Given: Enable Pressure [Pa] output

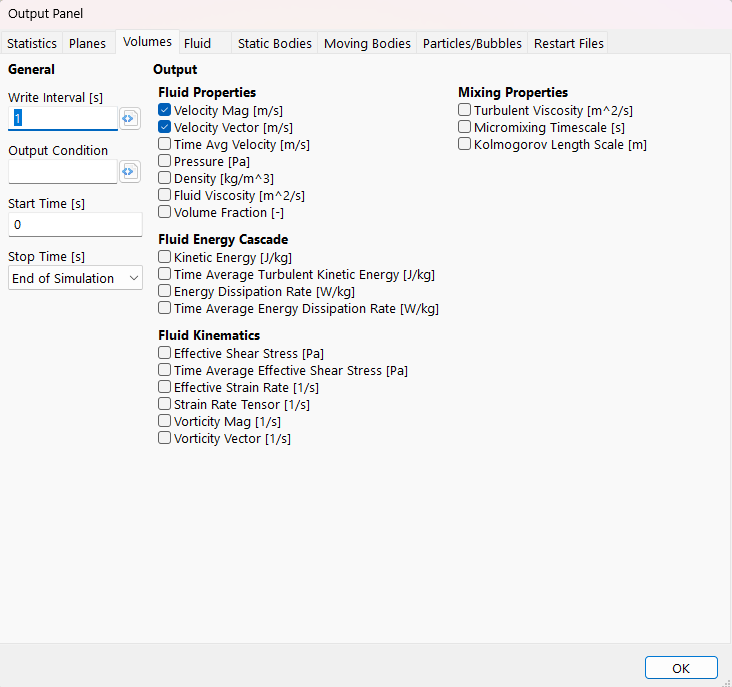Looking at the screenshot, I should pos(165,162).
